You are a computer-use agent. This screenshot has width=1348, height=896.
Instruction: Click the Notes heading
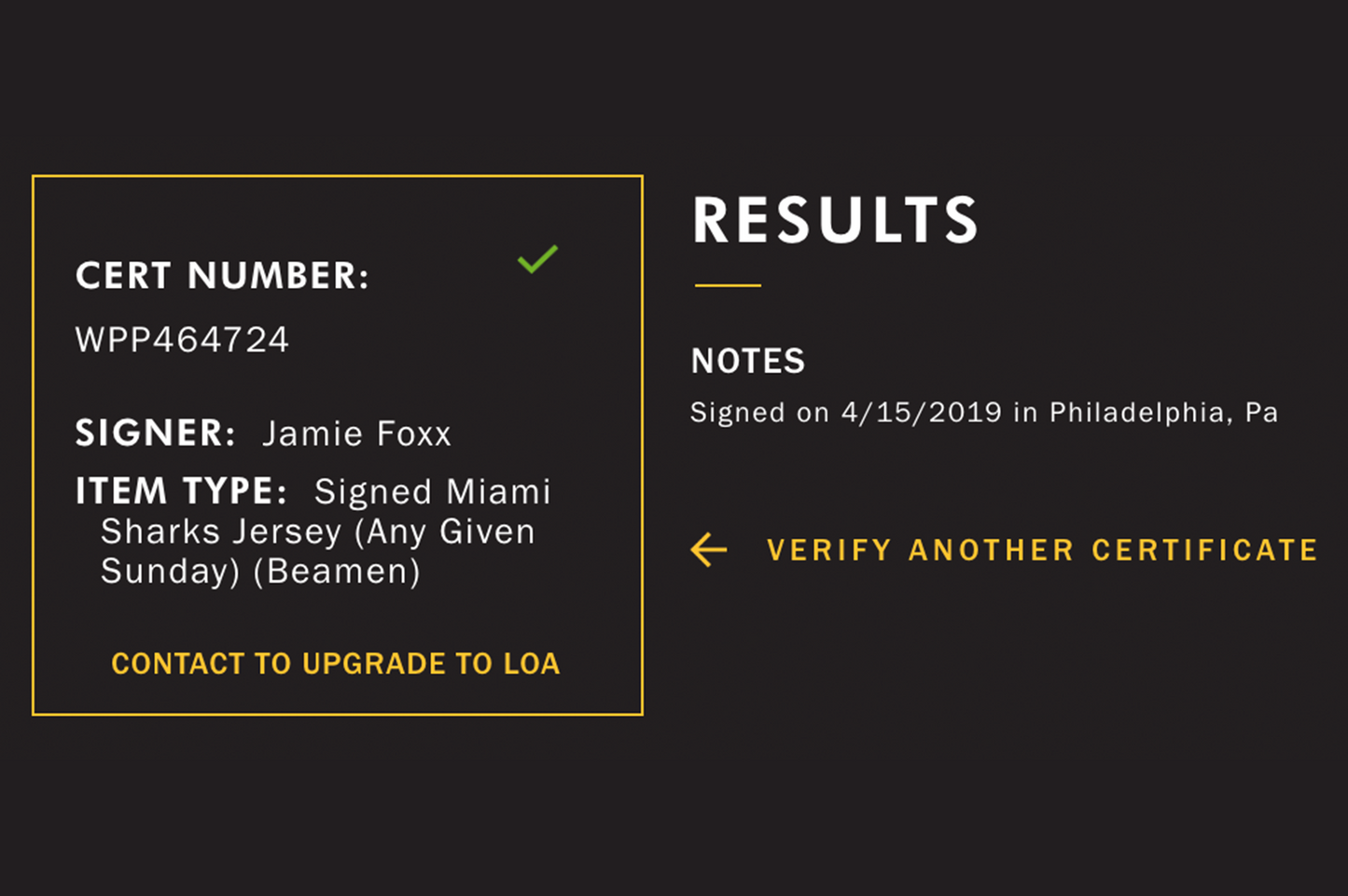pyautogui.click(x=747, y=362)
